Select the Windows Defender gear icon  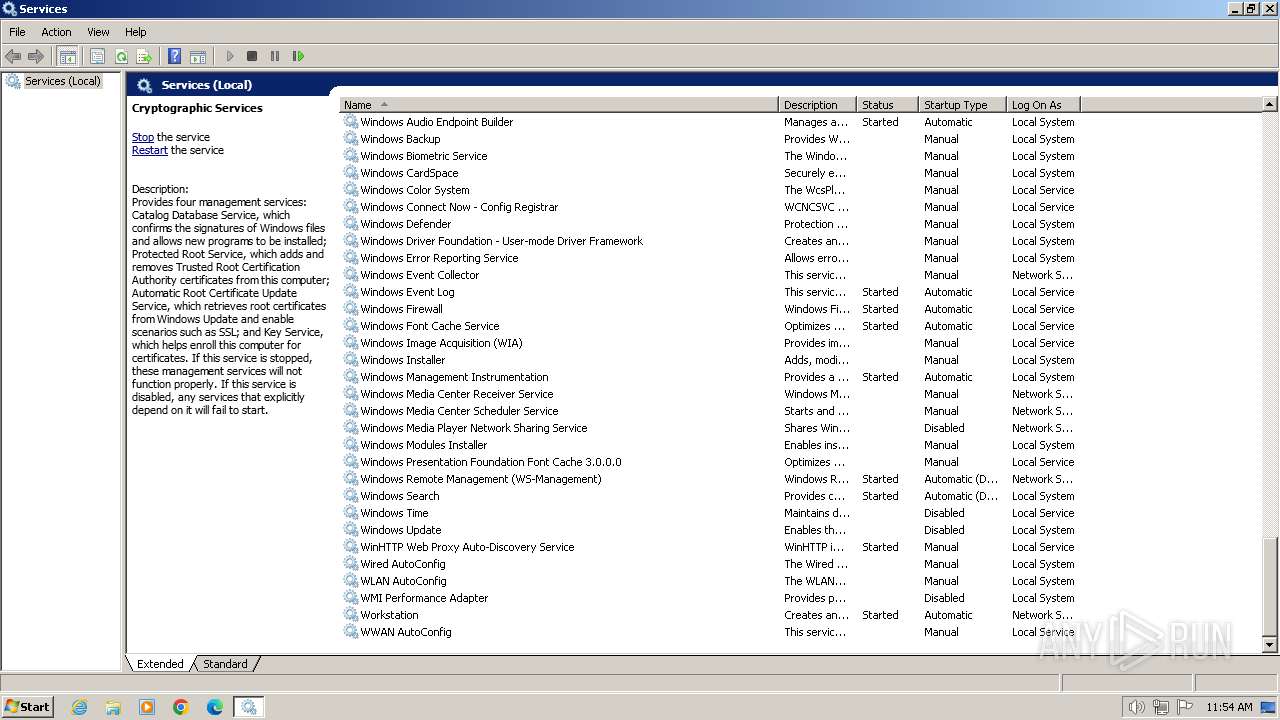tap(351, 224)
